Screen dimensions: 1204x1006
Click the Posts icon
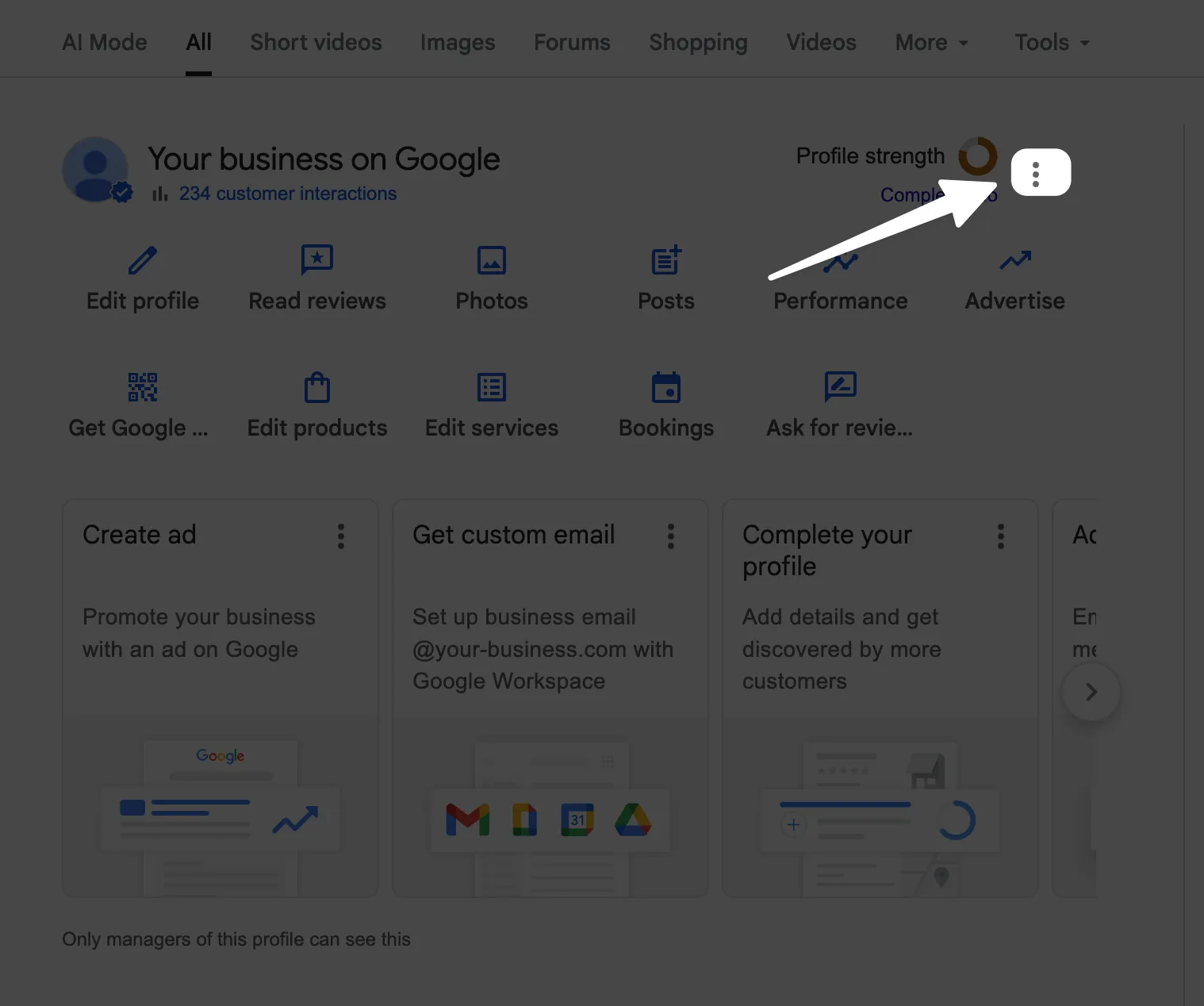click(666, 260)
